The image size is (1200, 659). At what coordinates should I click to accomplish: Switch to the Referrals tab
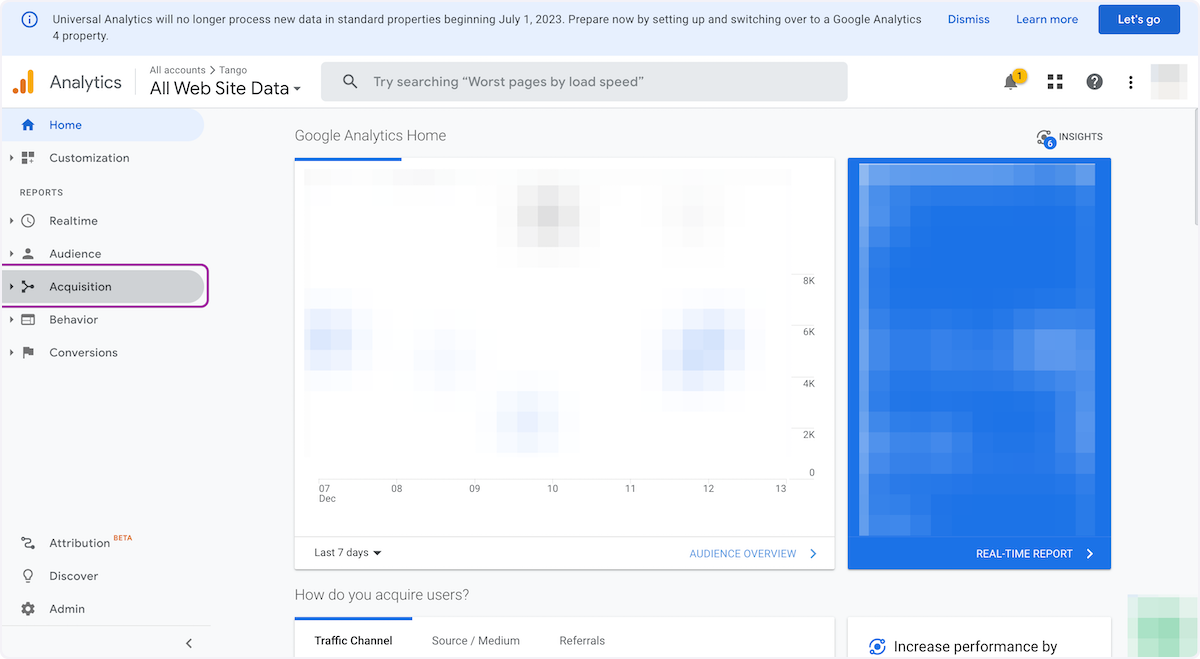point(582,640)
